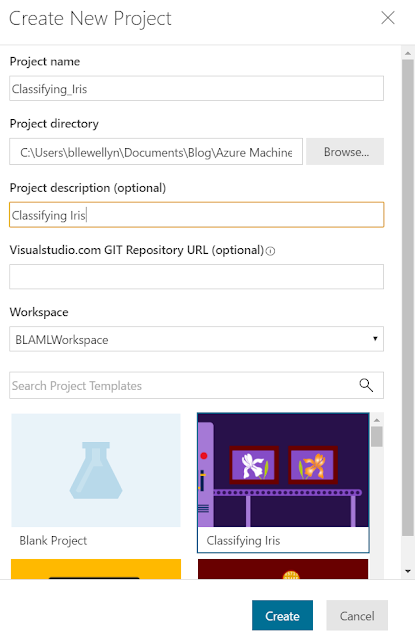Click the Project description text box

tap(196, 215)
